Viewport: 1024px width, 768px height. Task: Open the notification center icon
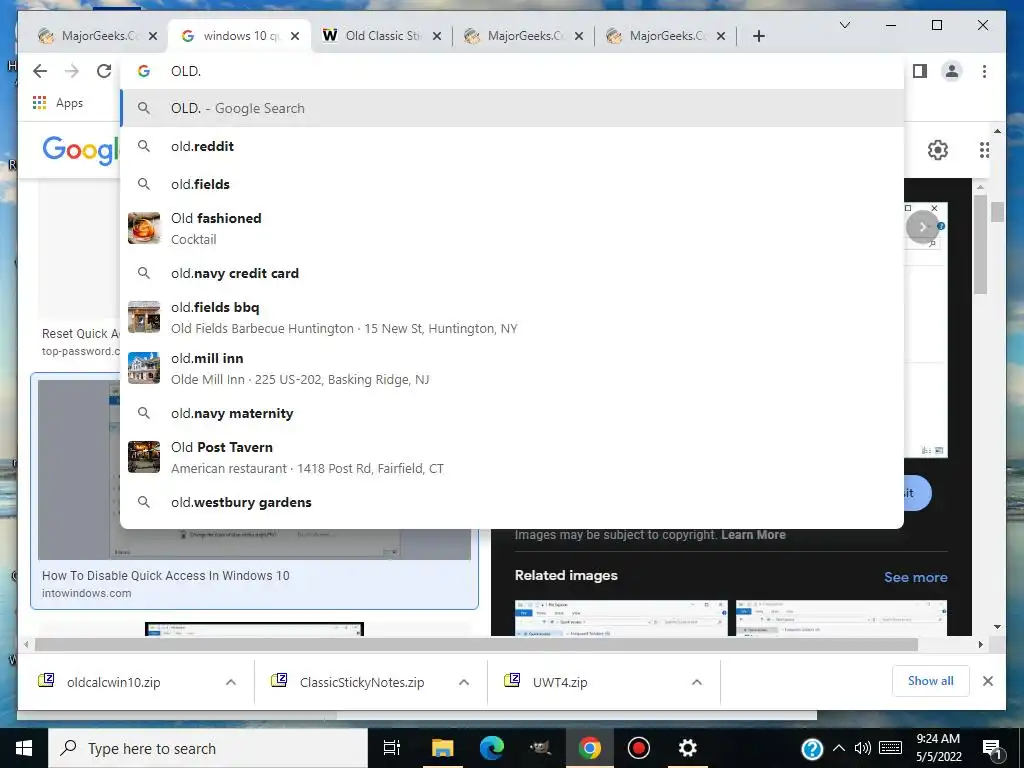pyautogui.click(x=992, y=749)
